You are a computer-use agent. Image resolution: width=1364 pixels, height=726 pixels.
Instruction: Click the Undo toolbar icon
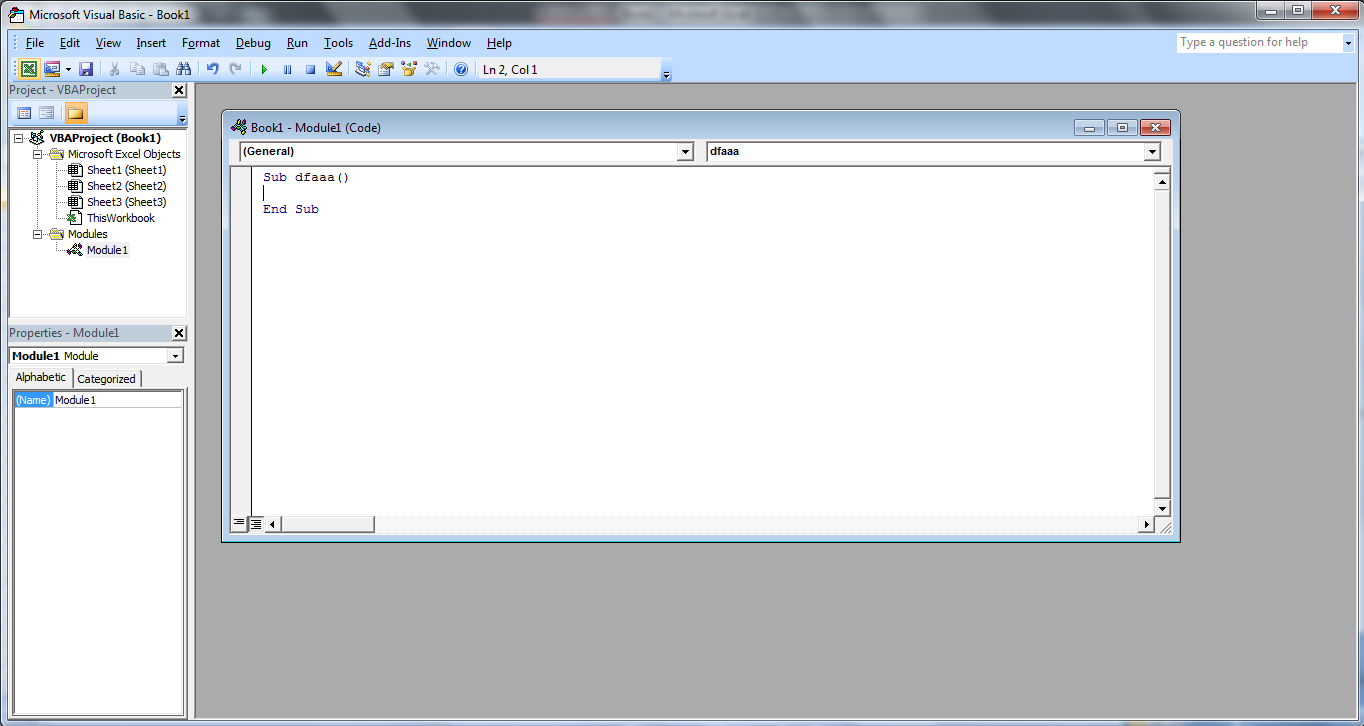coord(211,68)
